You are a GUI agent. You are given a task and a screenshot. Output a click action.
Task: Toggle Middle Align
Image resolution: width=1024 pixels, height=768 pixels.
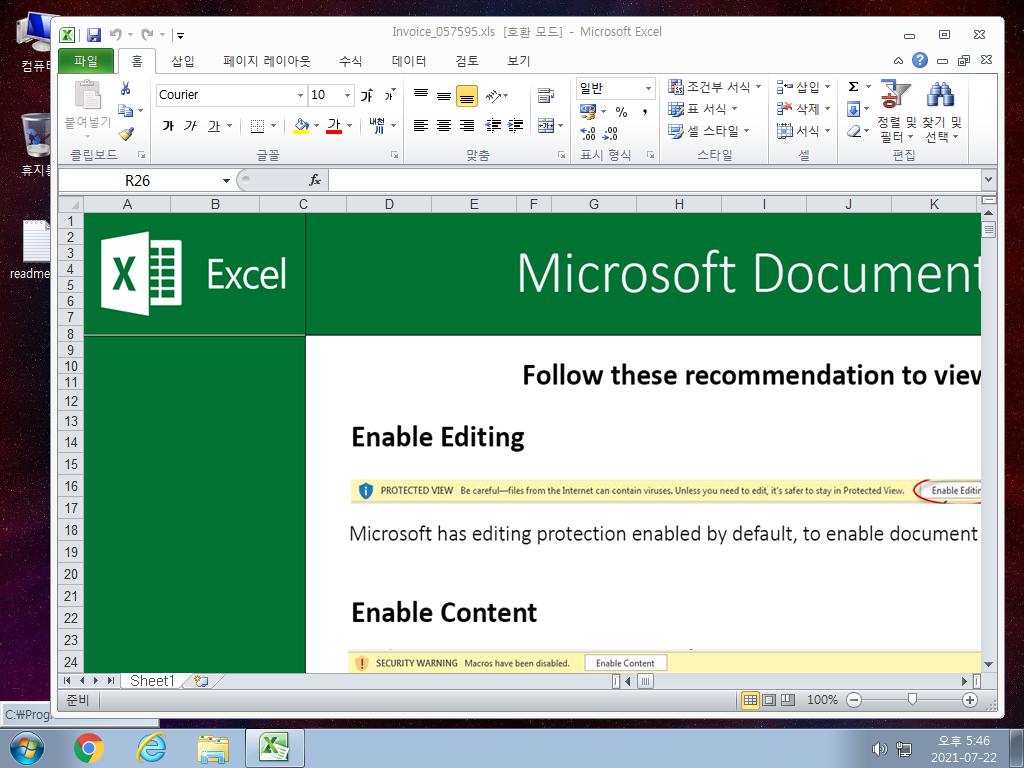click(x=443, y=95)
